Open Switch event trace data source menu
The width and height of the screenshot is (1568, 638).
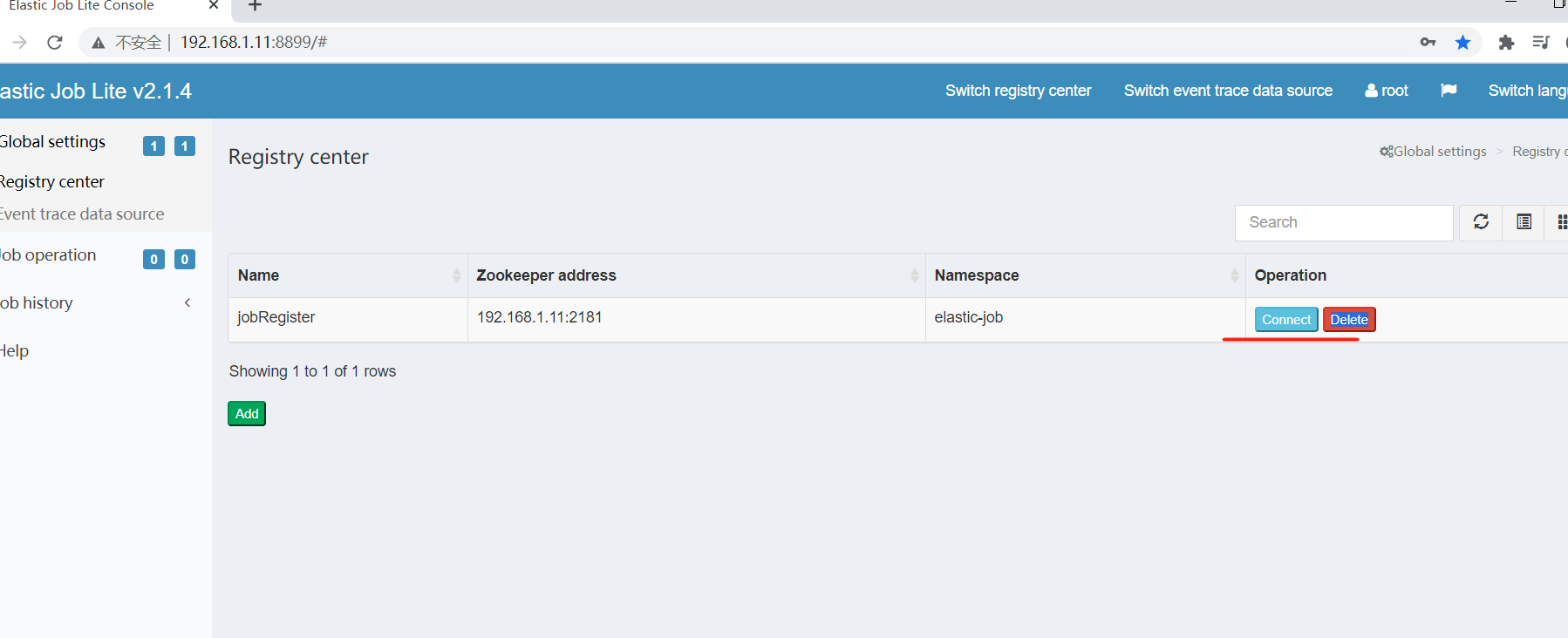tap(1228, 91)
